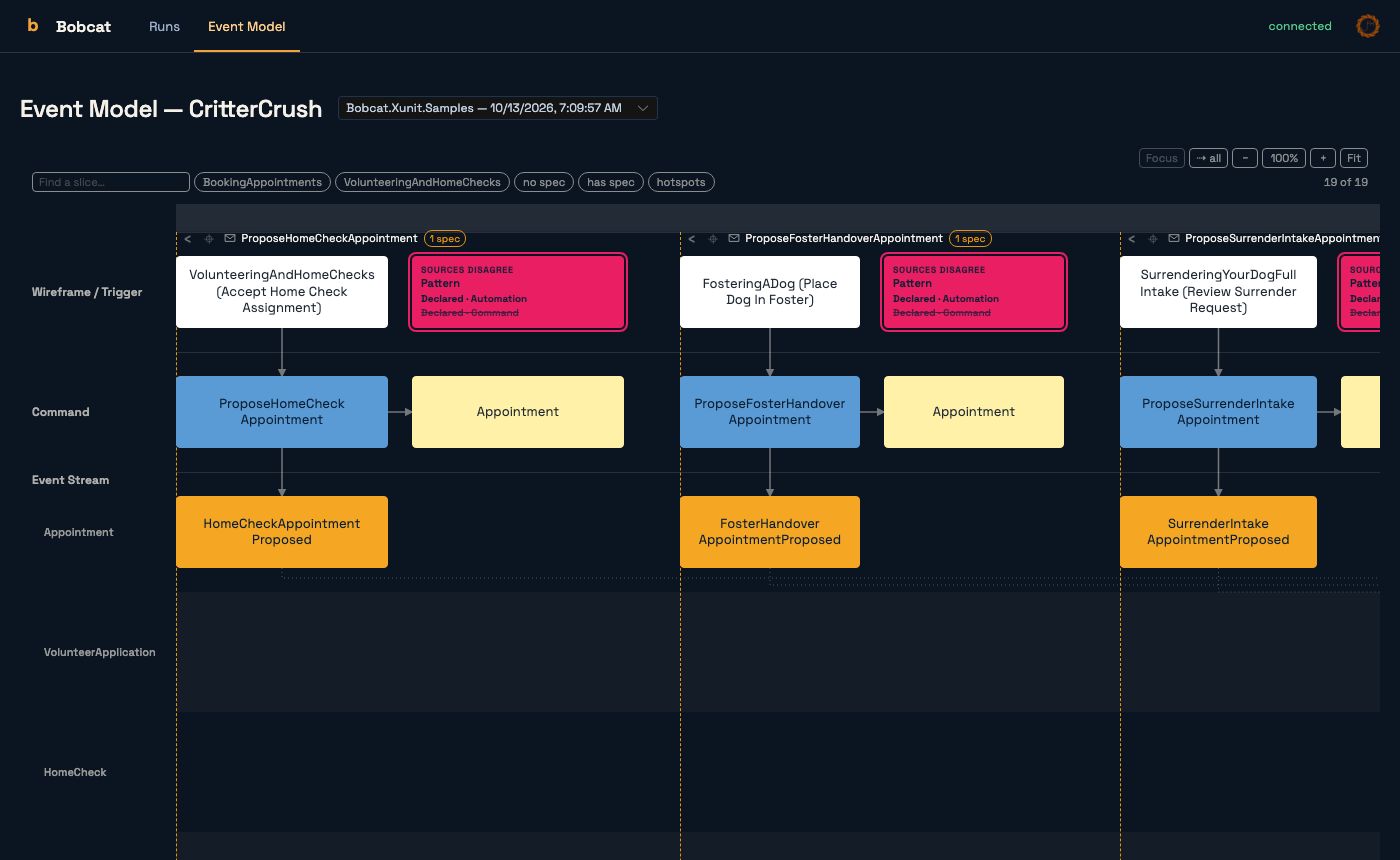This screenshot has height=860, width=1400.
Task: Collapse the ProposeSurrenderIntakeAppointment slice with its chevron
Action: (1132, 239)
